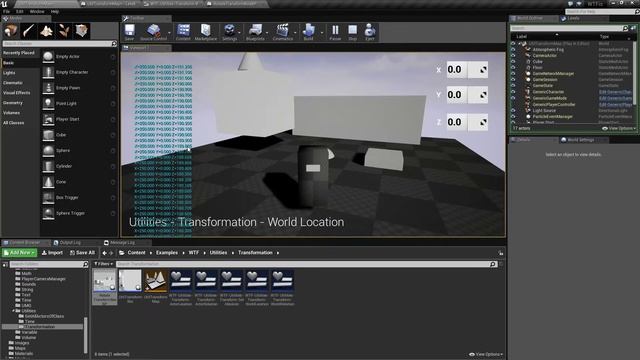The width and height of the screenshot is (640, 360).
Task: Toggle visibility of CameraActor
Action: 513,56
